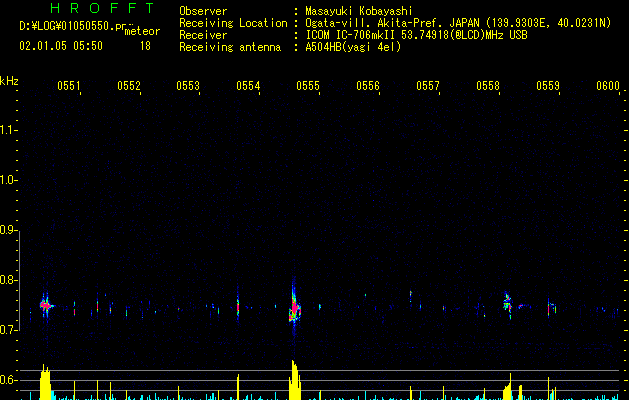Click the Ogata-vill. Akita-Pref. JAPAN location text
629x400 pixels.
[392, 23]
